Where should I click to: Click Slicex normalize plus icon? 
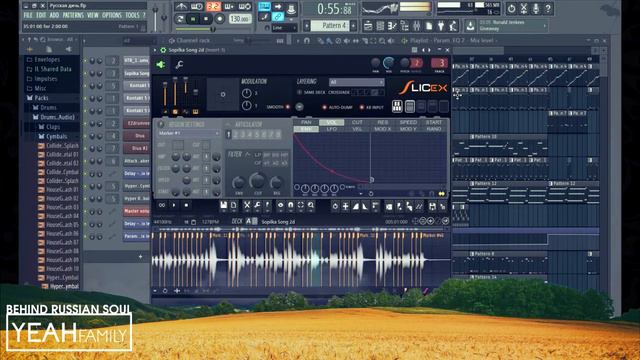tap(345, 207)
